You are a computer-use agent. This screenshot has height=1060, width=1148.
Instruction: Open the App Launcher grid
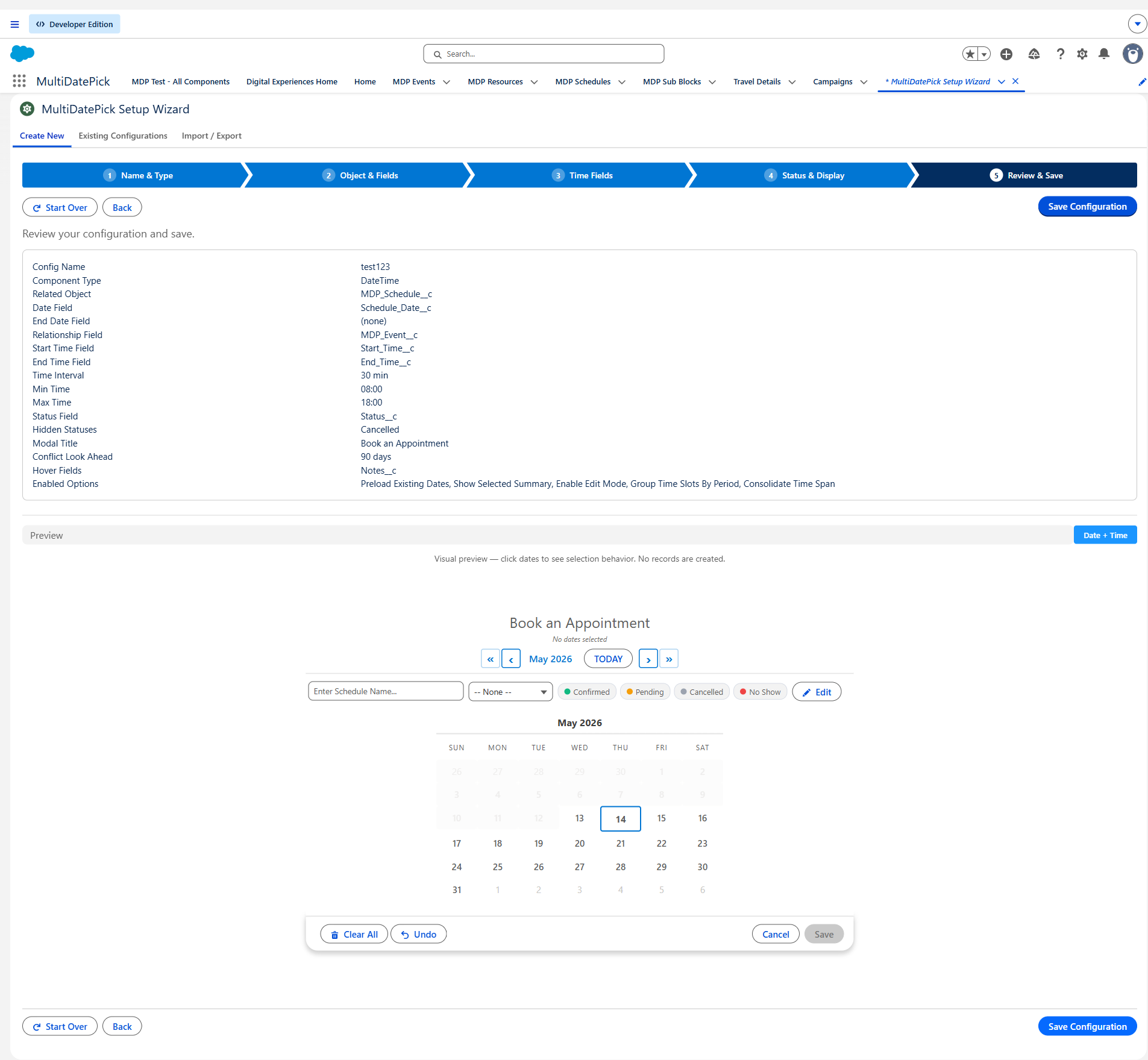click(19, 81)
